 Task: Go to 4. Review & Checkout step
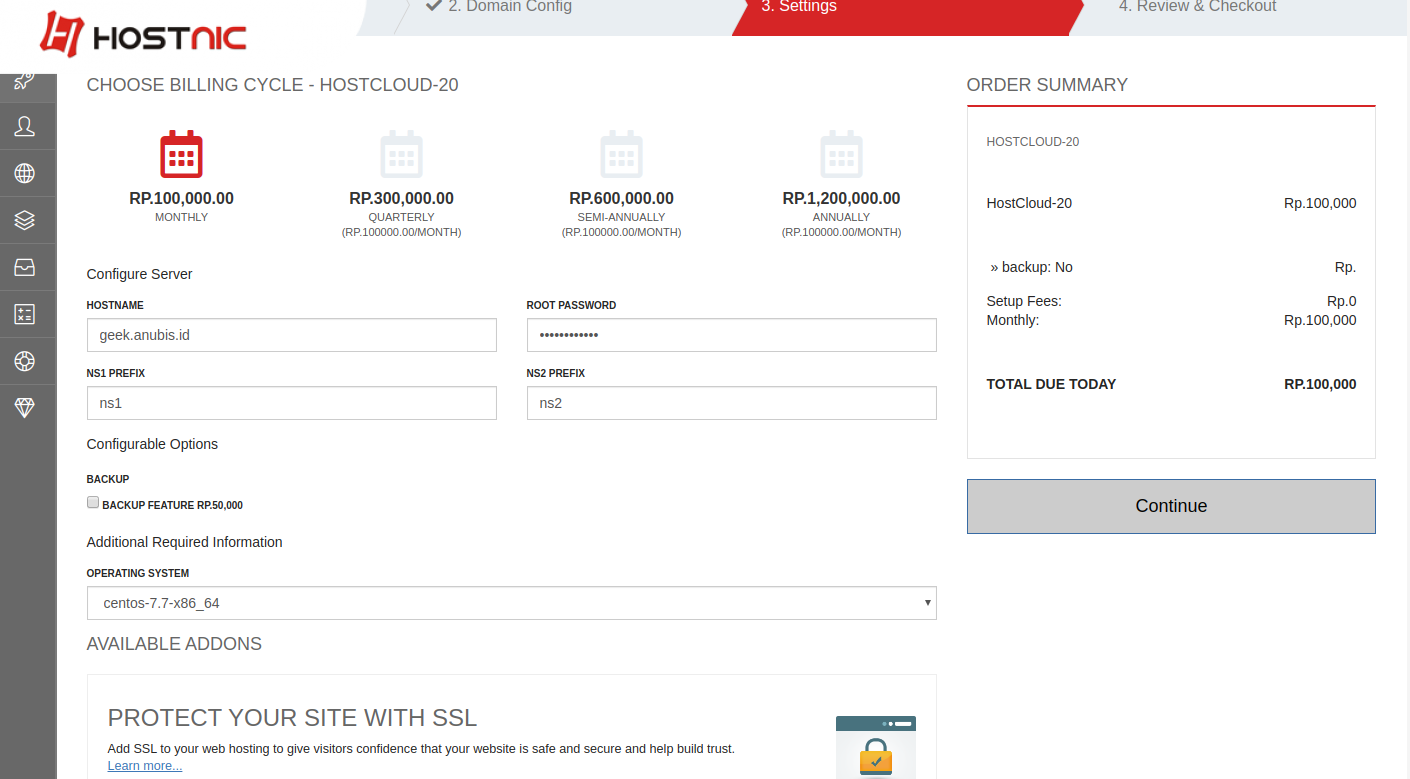1197,7
